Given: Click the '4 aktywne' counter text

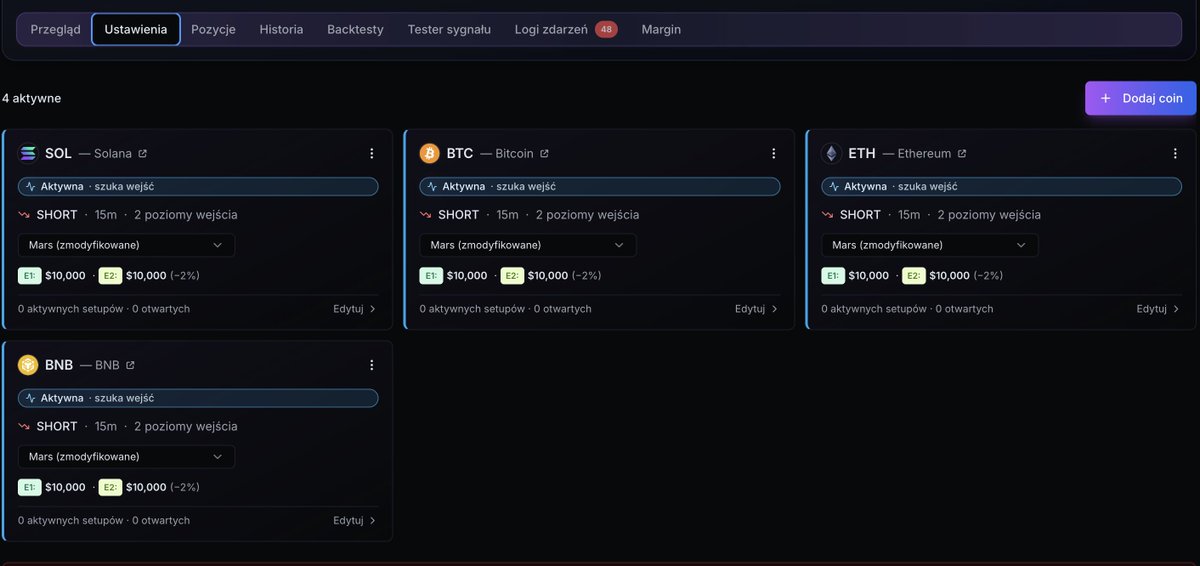Looking at the screenshot, I should [x=31, y=98].
